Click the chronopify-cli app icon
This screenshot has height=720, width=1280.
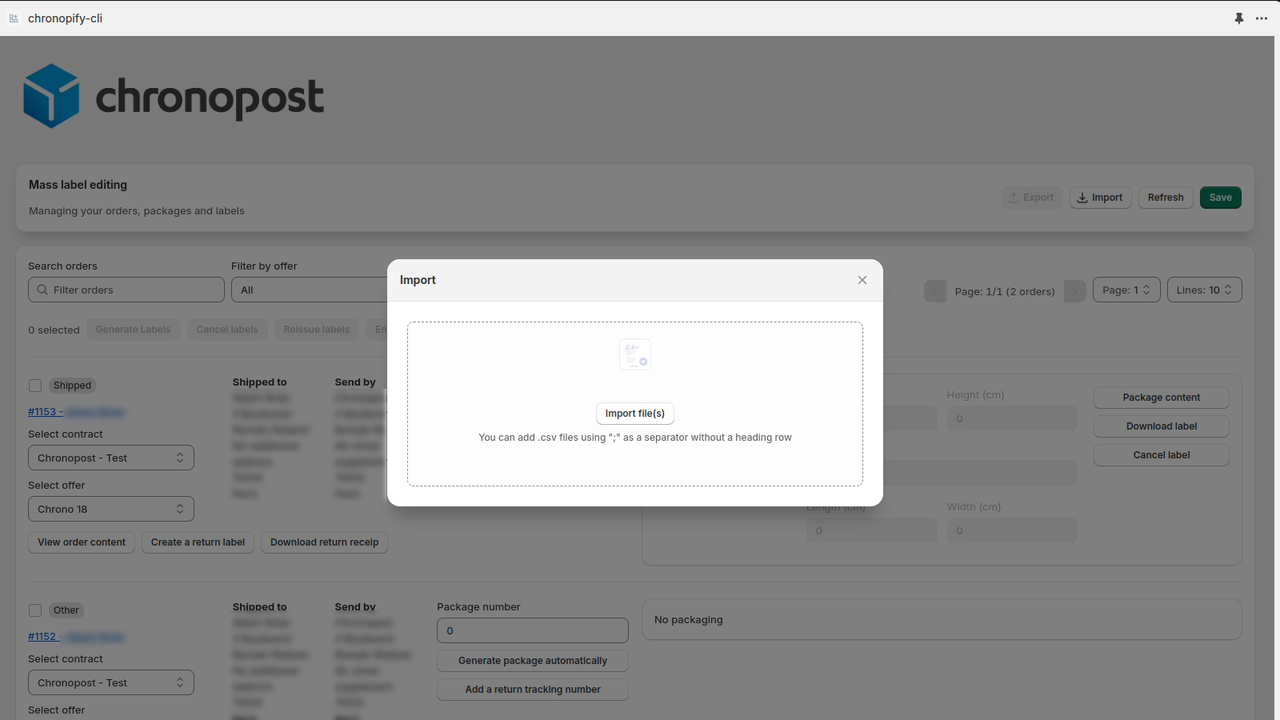click(x=14, y=18)
